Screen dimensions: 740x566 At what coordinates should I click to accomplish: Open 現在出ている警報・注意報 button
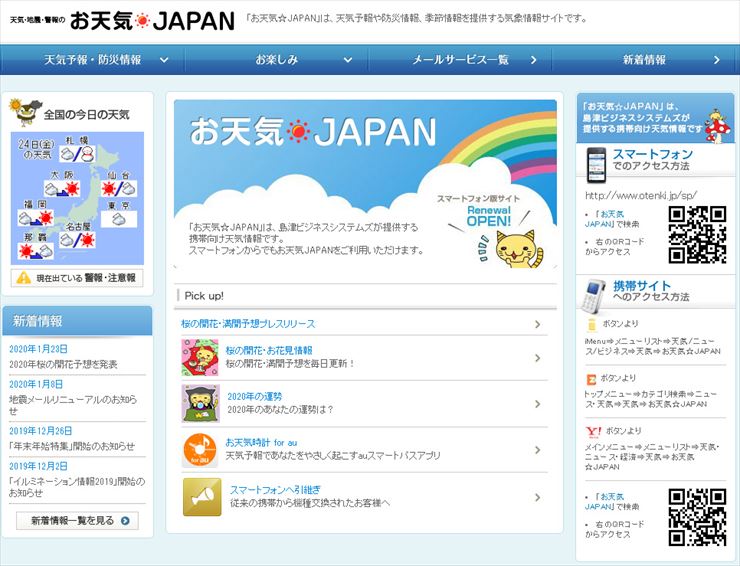(x=77, y=278)
